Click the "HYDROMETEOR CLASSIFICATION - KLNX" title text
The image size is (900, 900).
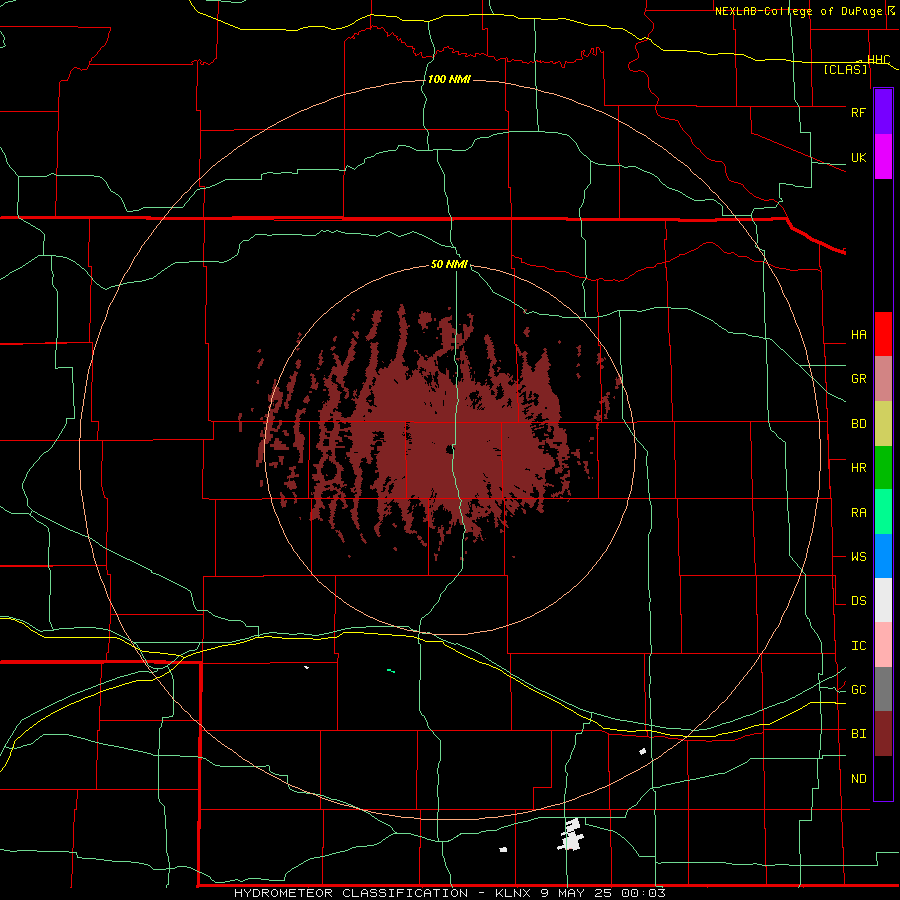[384, 893]
